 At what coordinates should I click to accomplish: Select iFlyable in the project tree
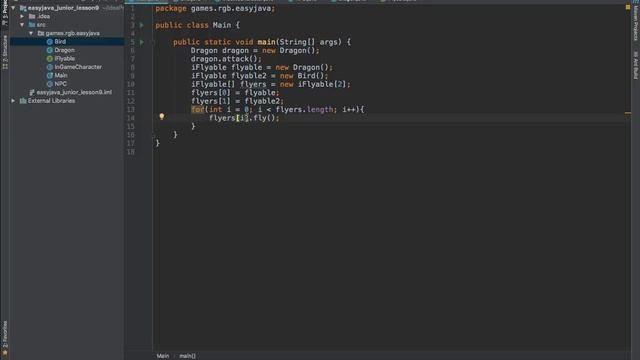coord(64,58)
